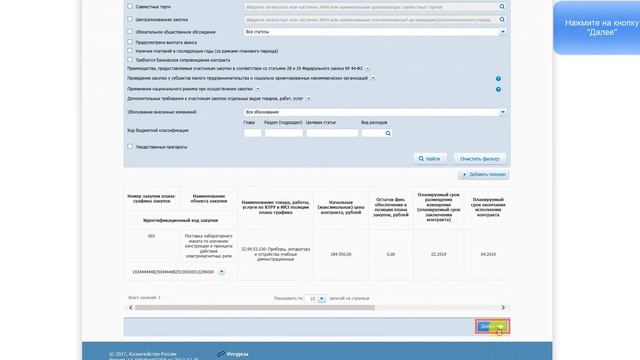Expand "Проведение закупки у субъектов малого предпринимательства" section
Screen dimensions: 640x360
373,78
